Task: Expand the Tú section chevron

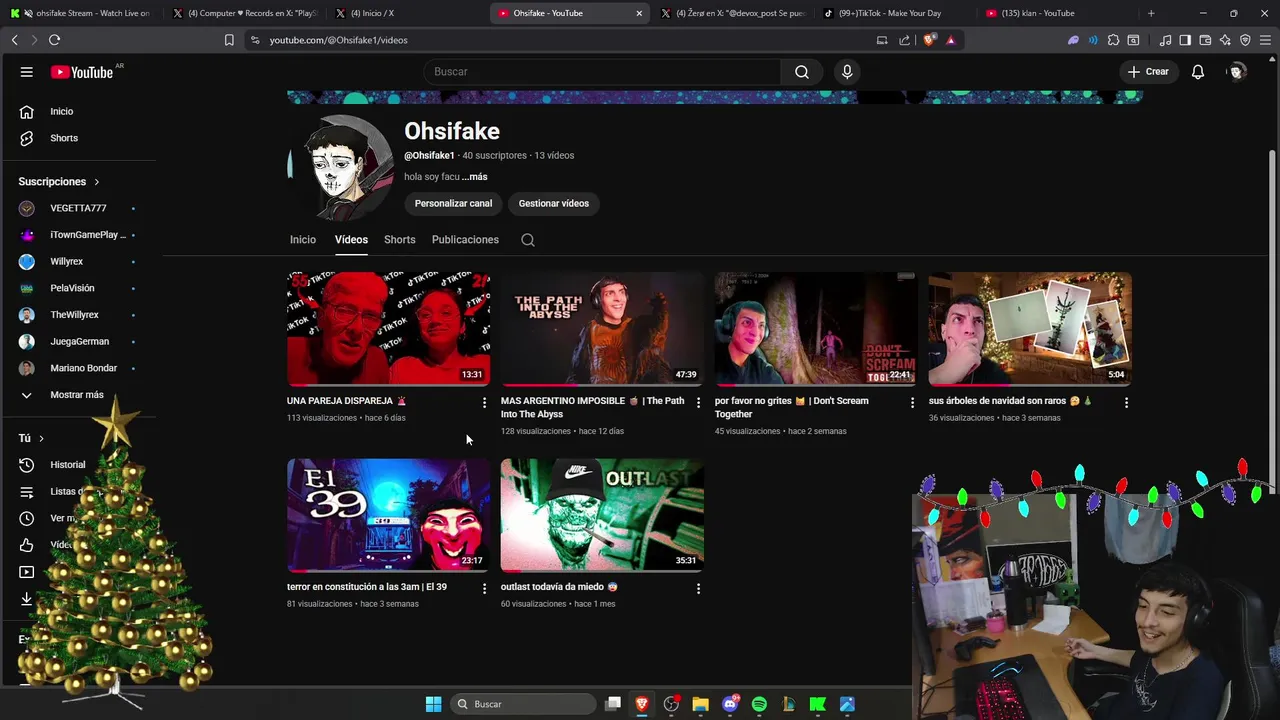Action: coord(41,438)
